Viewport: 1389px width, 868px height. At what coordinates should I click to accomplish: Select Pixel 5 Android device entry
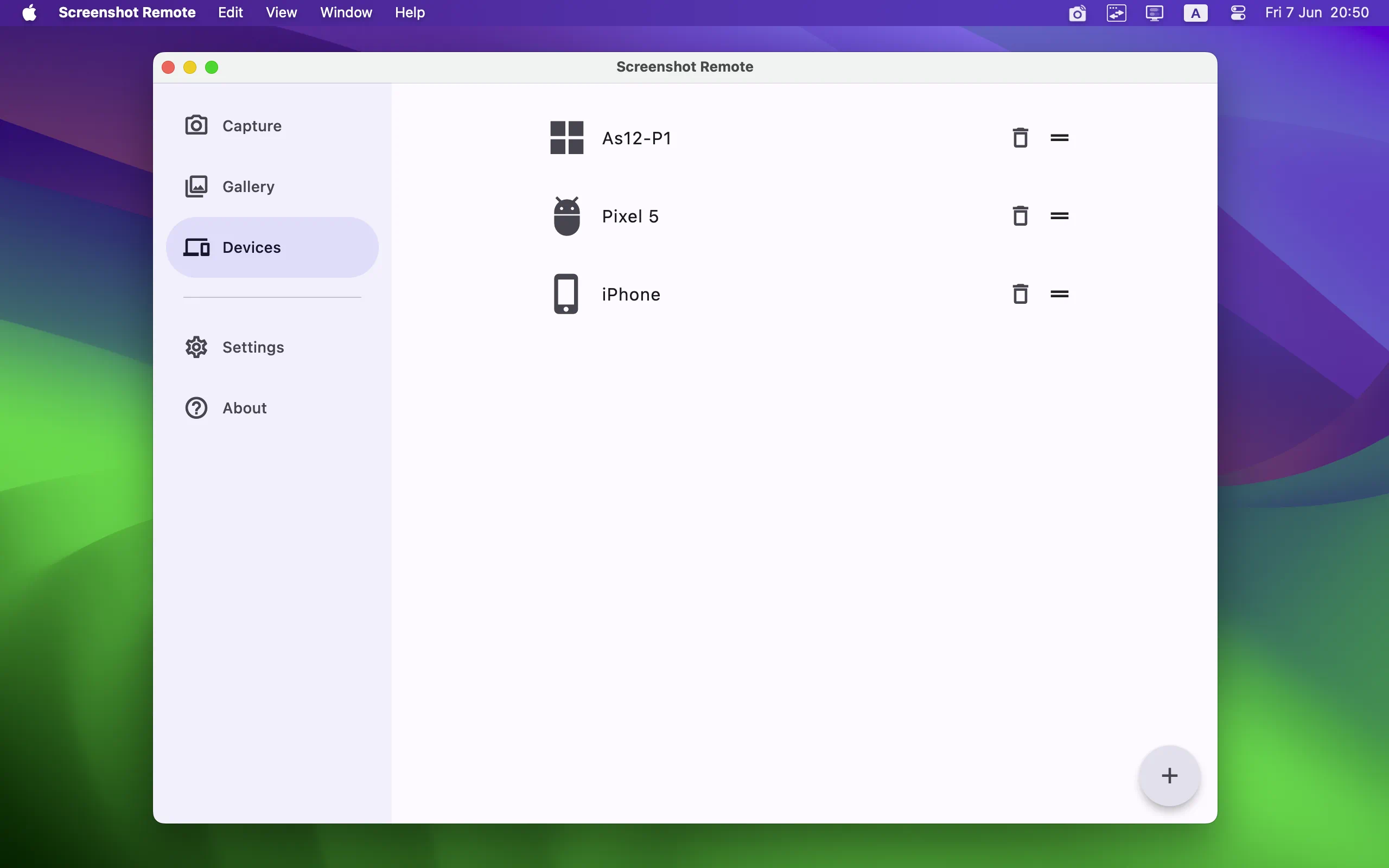(630, 216)
